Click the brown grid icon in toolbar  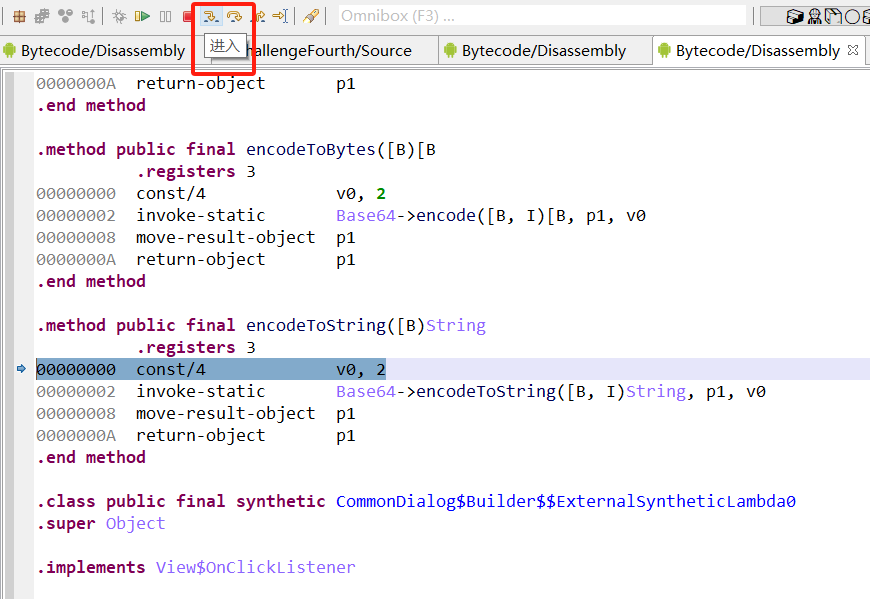point(19,16)
